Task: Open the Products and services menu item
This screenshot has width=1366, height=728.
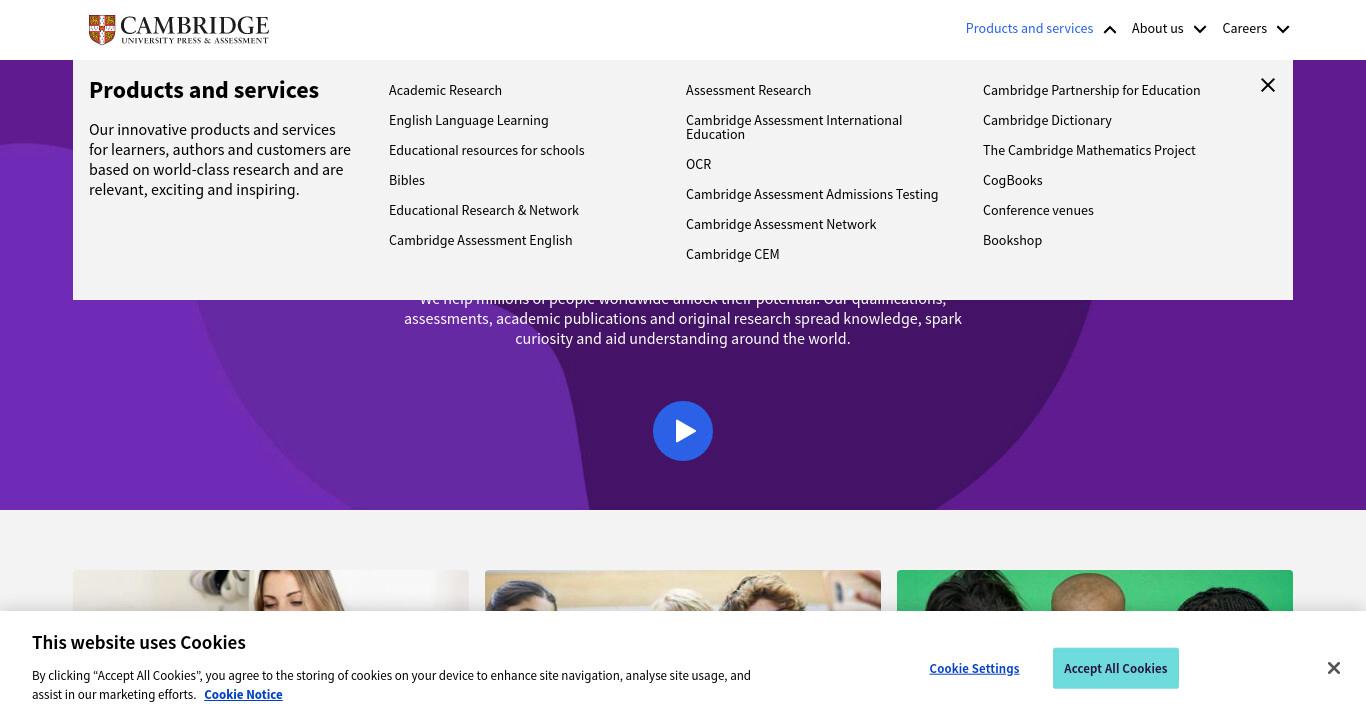Action: pyautogui.click(x=1029, y=28)
